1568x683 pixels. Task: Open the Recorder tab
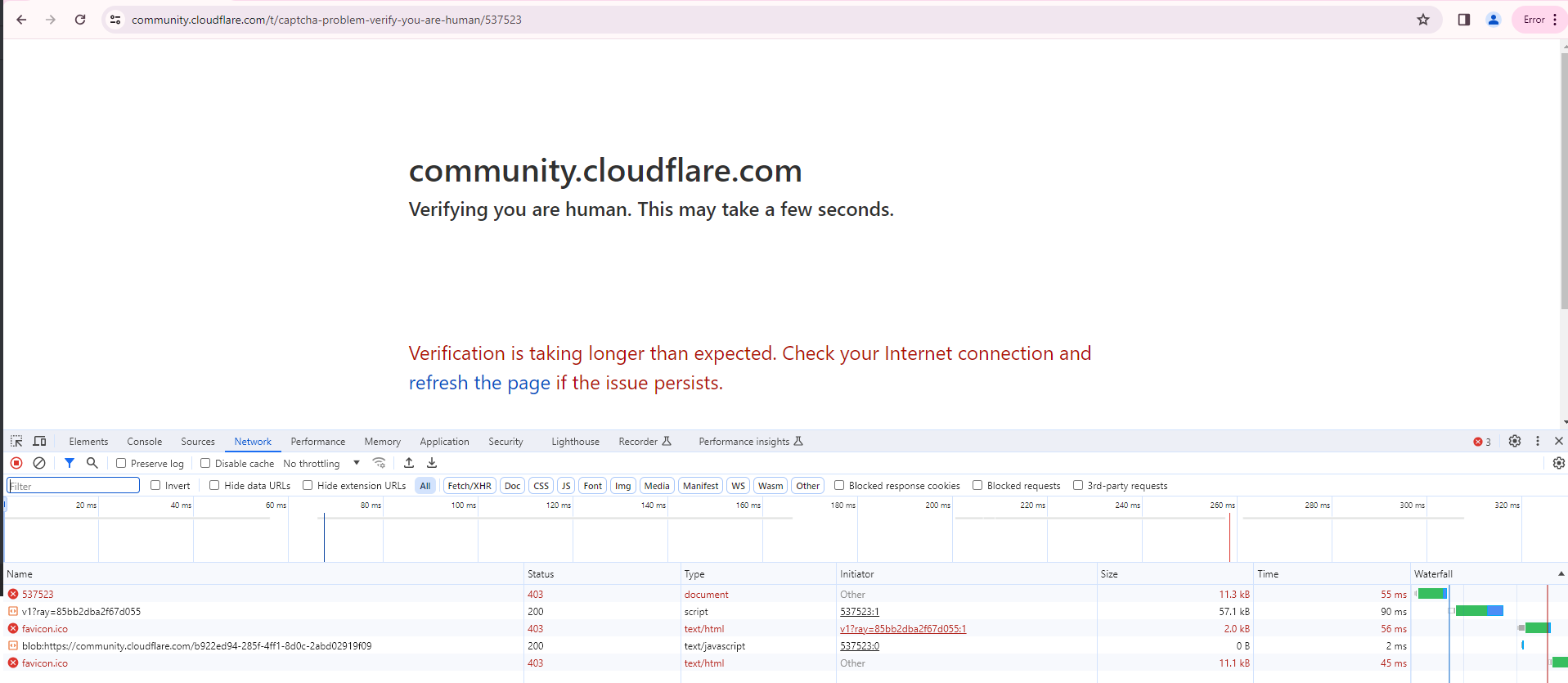[x=645, y=442]
